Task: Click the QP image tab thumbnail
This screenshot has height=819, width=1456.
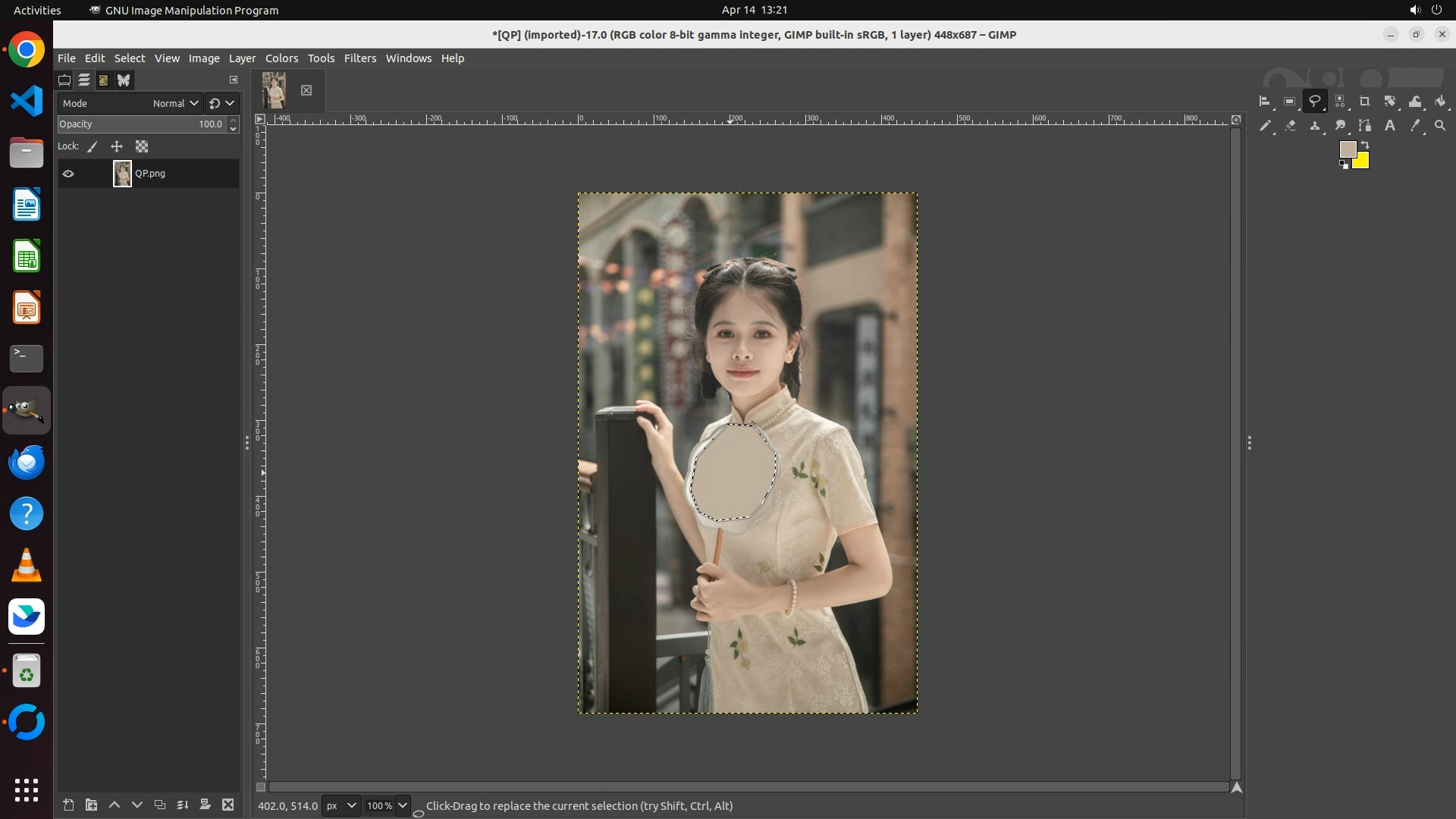Action: 274,90
